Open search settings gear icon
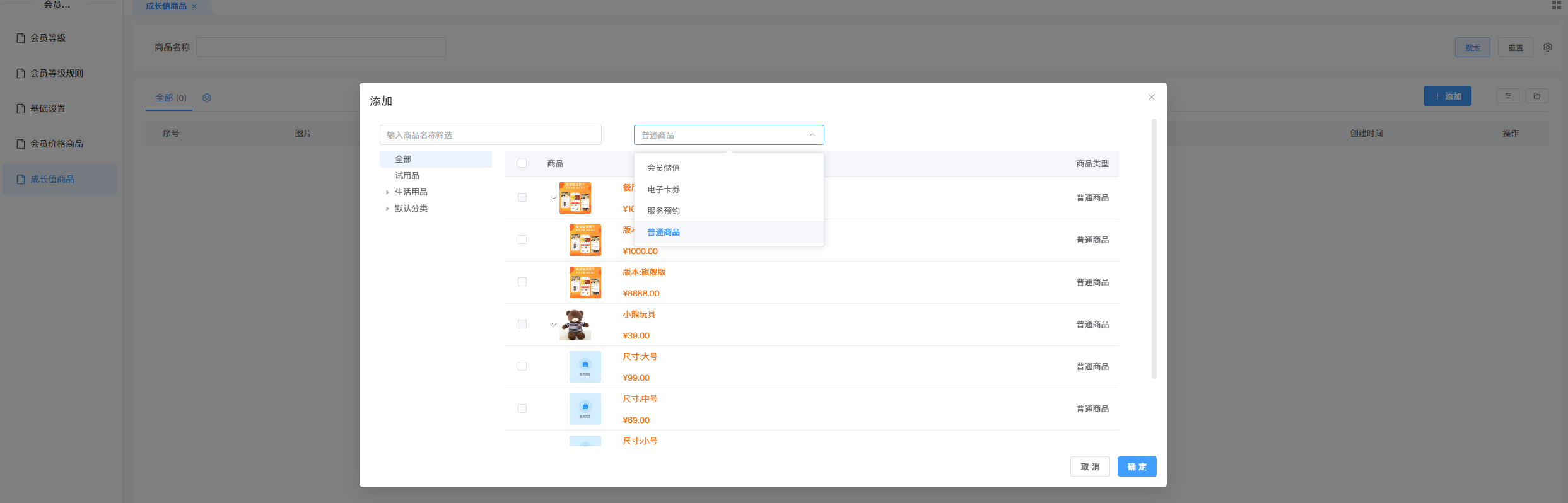 click(x=1548, y=47)
